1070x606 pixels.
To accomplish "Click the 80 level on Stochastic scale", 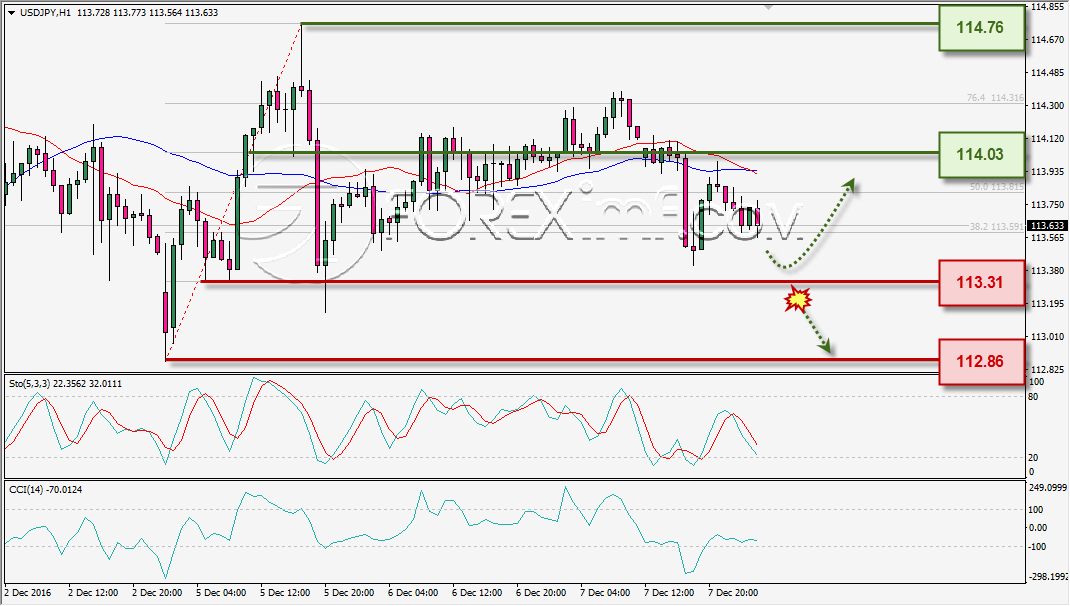I will point(1033,396).
